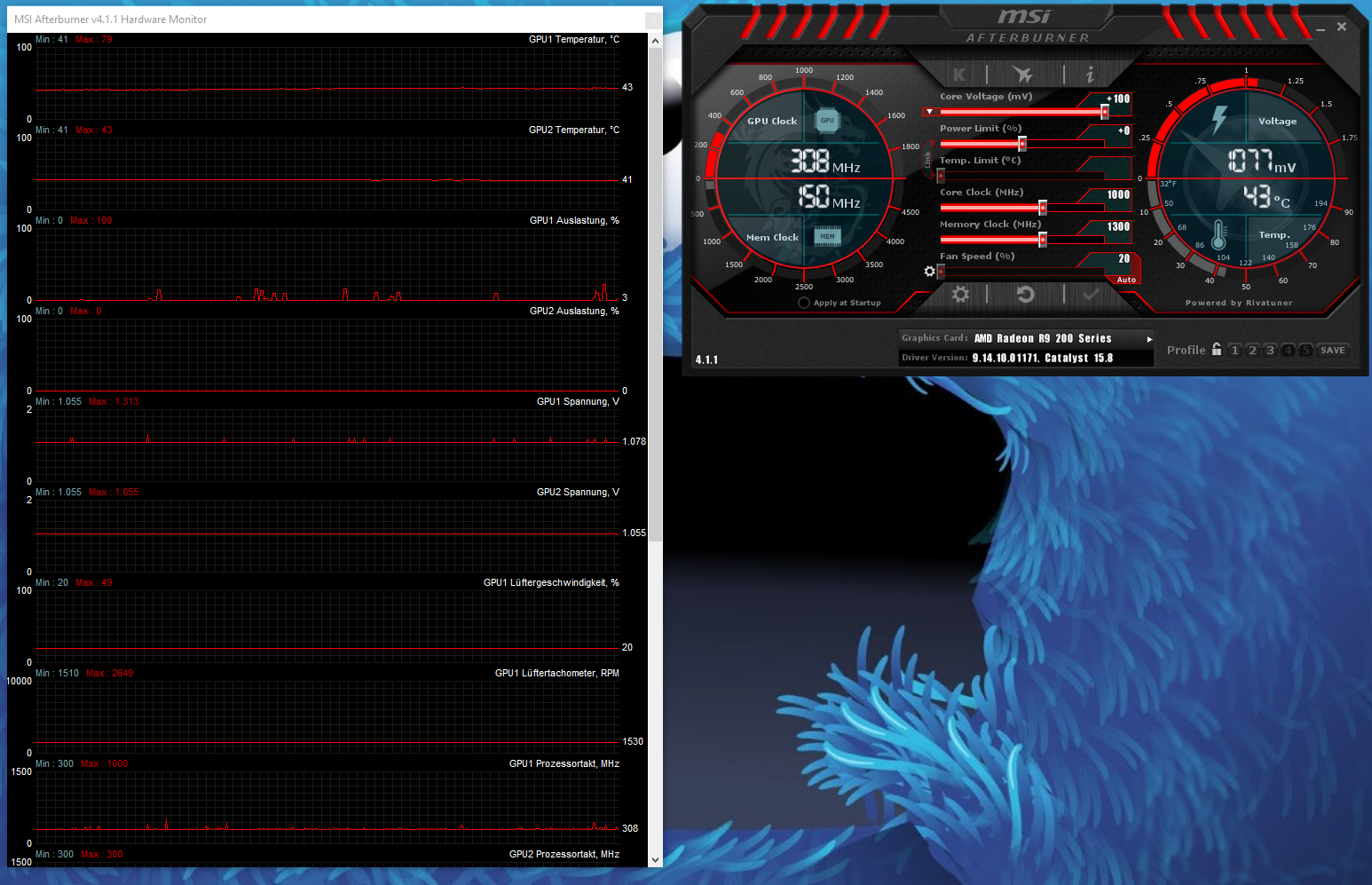Load profile slot 2
The image size is (1372, 885).
[x=1252, y=350]
